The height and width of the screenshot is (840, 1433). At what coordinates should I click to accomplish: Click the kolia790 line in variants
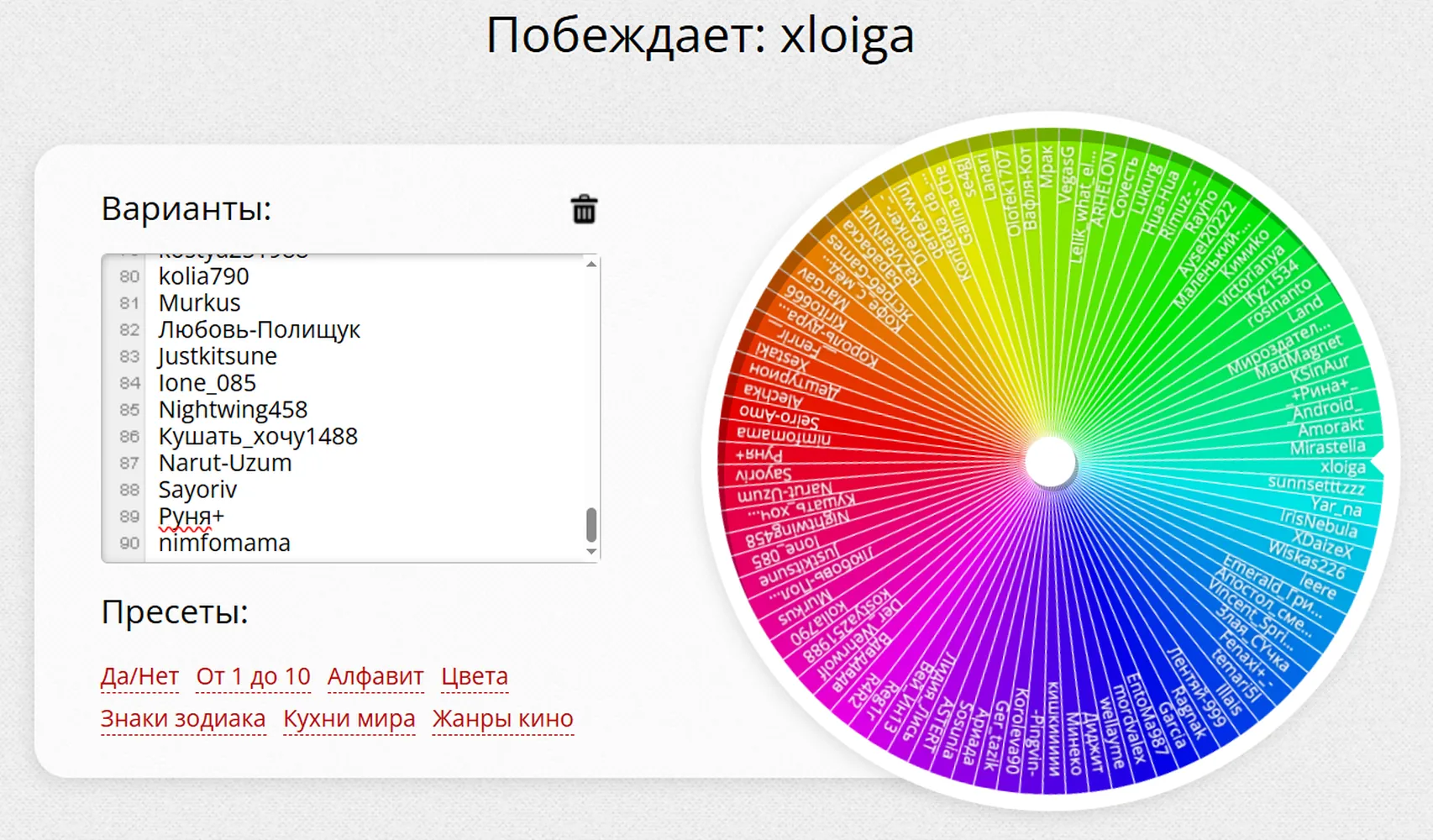pyautogui.click(x=204, y=276)
